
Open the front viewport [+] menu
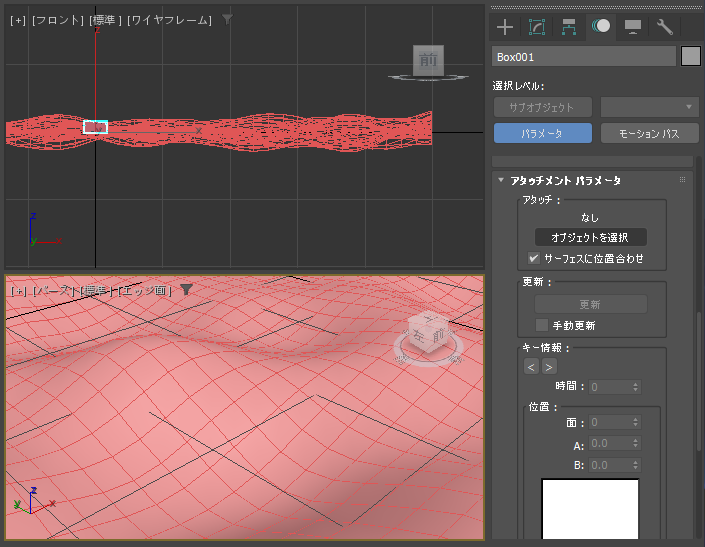(x=18, y=20)
